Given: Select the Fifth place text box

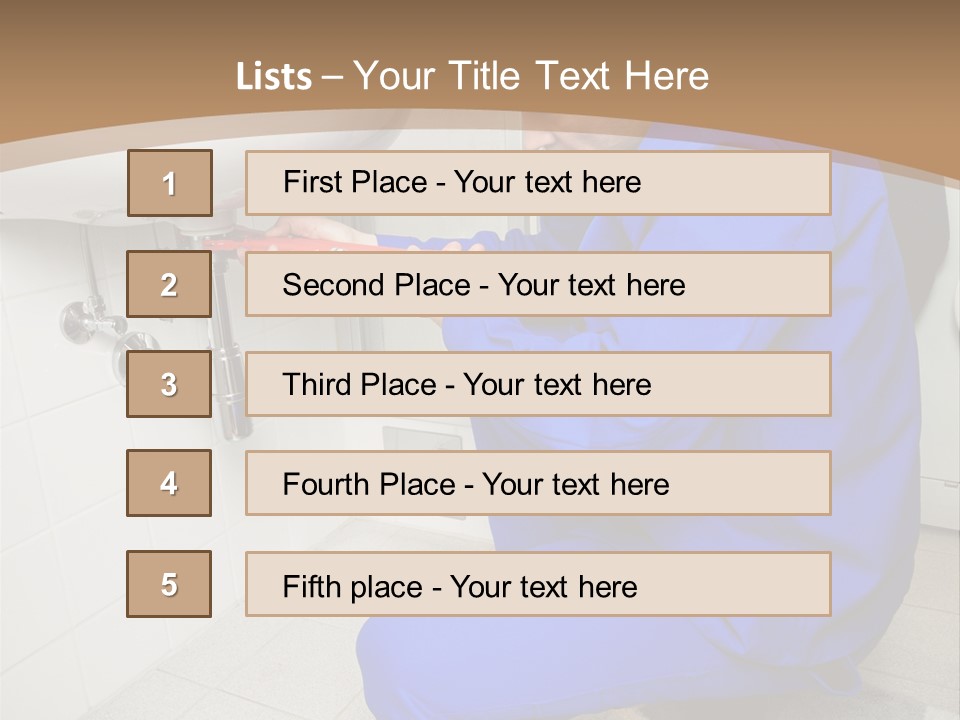Looking at the screenshot, I should tap(538, 584).
